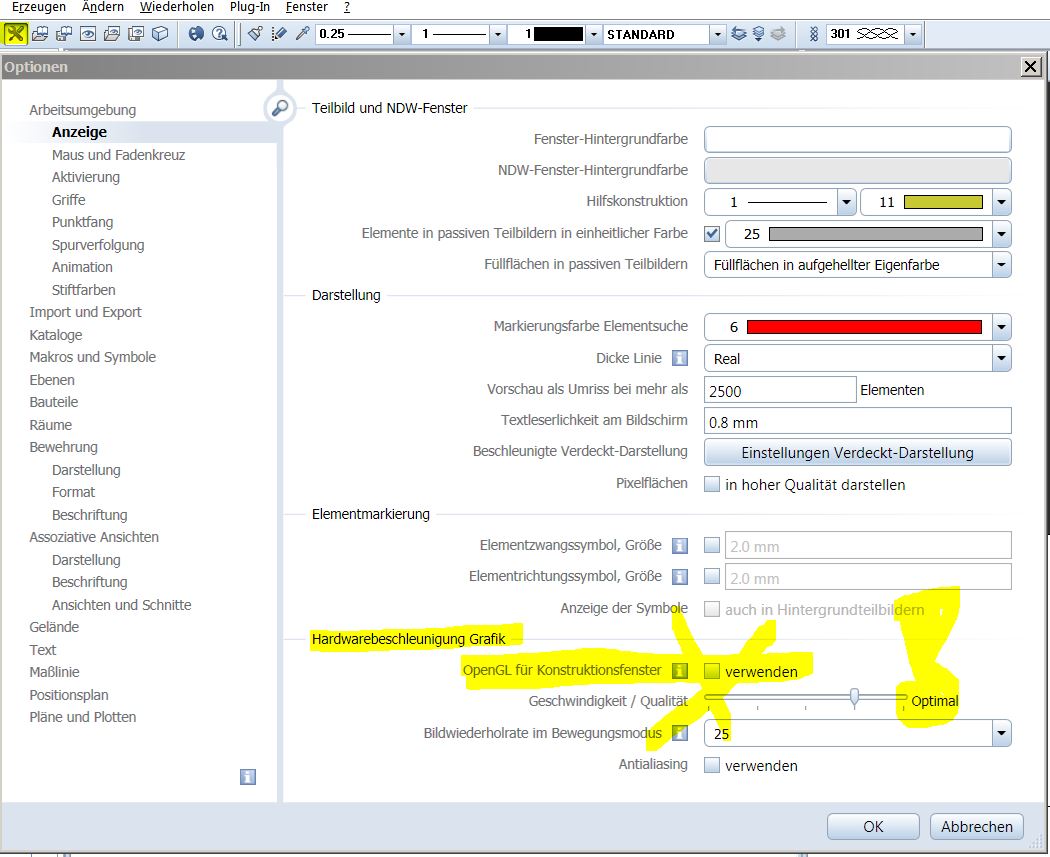Check Pixelflächen in hoher Qualität darstellen

pos(712,484)
